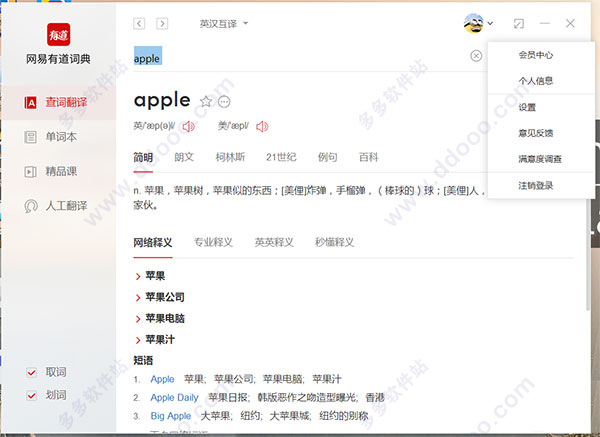Screen dimensions: 600x437
Task: Open 查词翻译 in the sidebar
Action: 59,103
